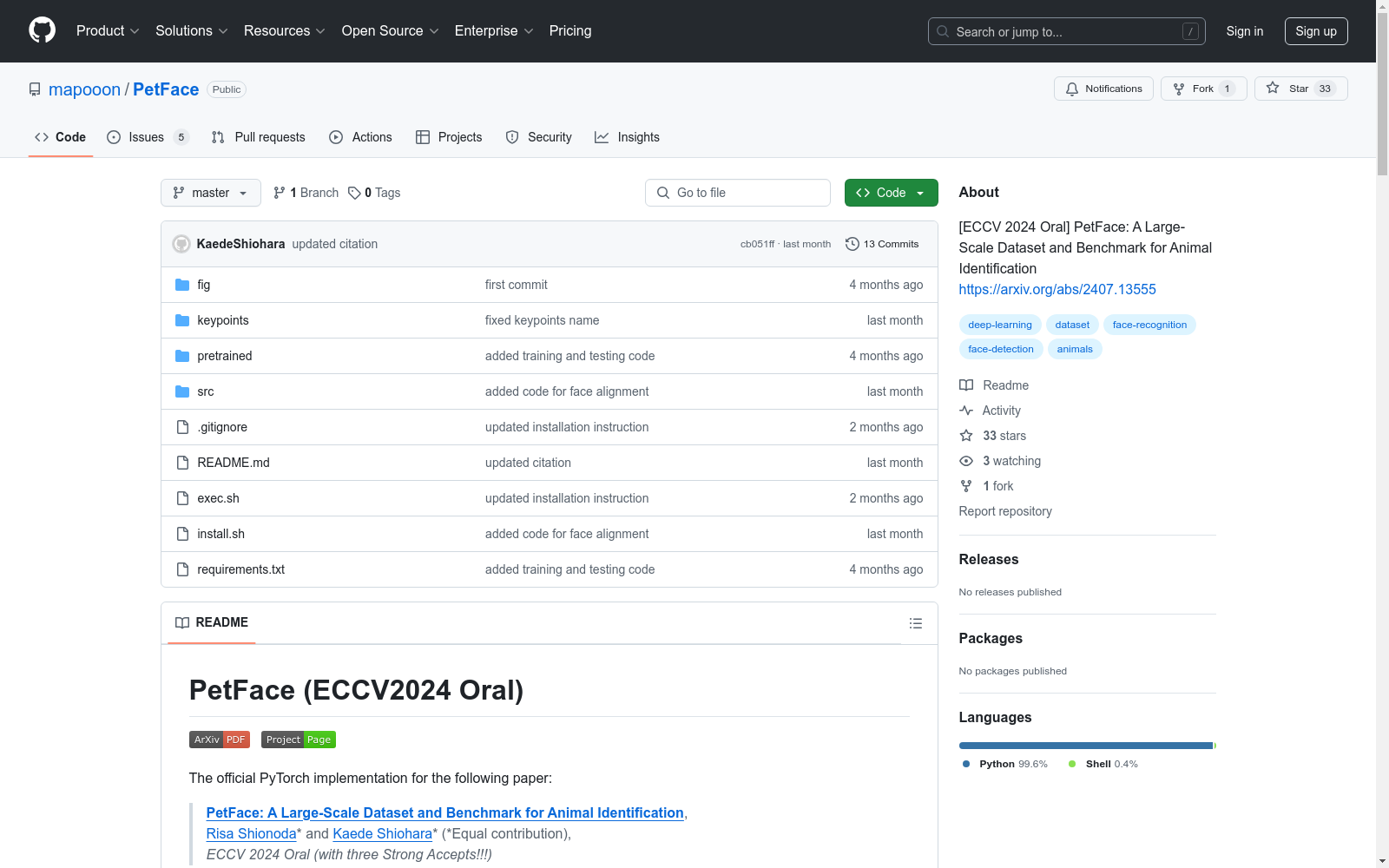Click the src folder icon

coord(182,391)
